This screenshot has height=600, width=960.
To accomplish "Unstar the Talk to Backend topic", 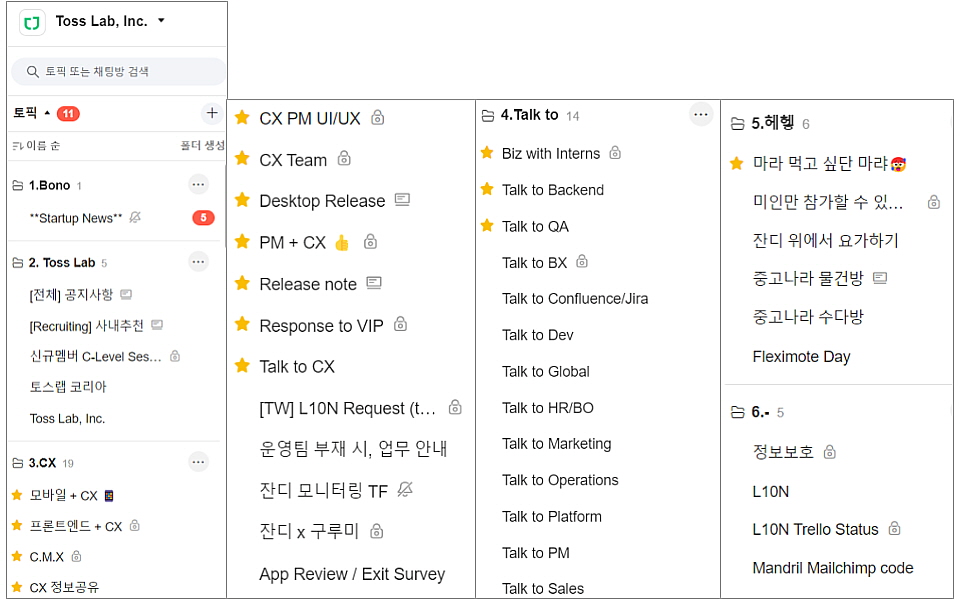I will pyautogui.click(x=487, y=189).
